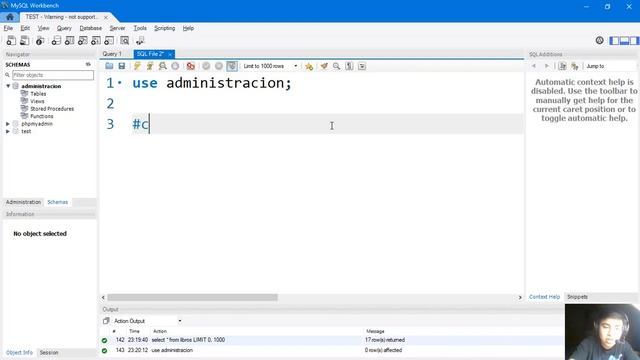The width and height of the screenshot is (640, 360).
Task: Open the Server menu
Action: pos(117,28)
